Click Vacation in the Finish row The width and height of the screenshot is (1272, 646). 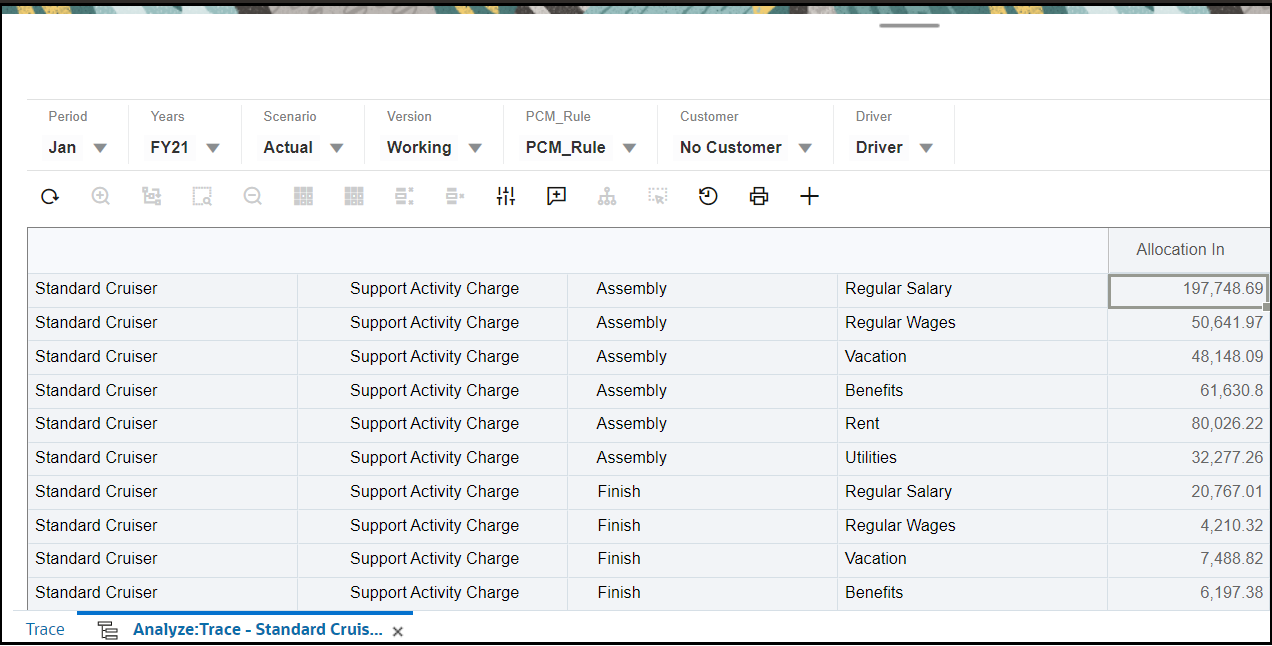click(876, 559)
